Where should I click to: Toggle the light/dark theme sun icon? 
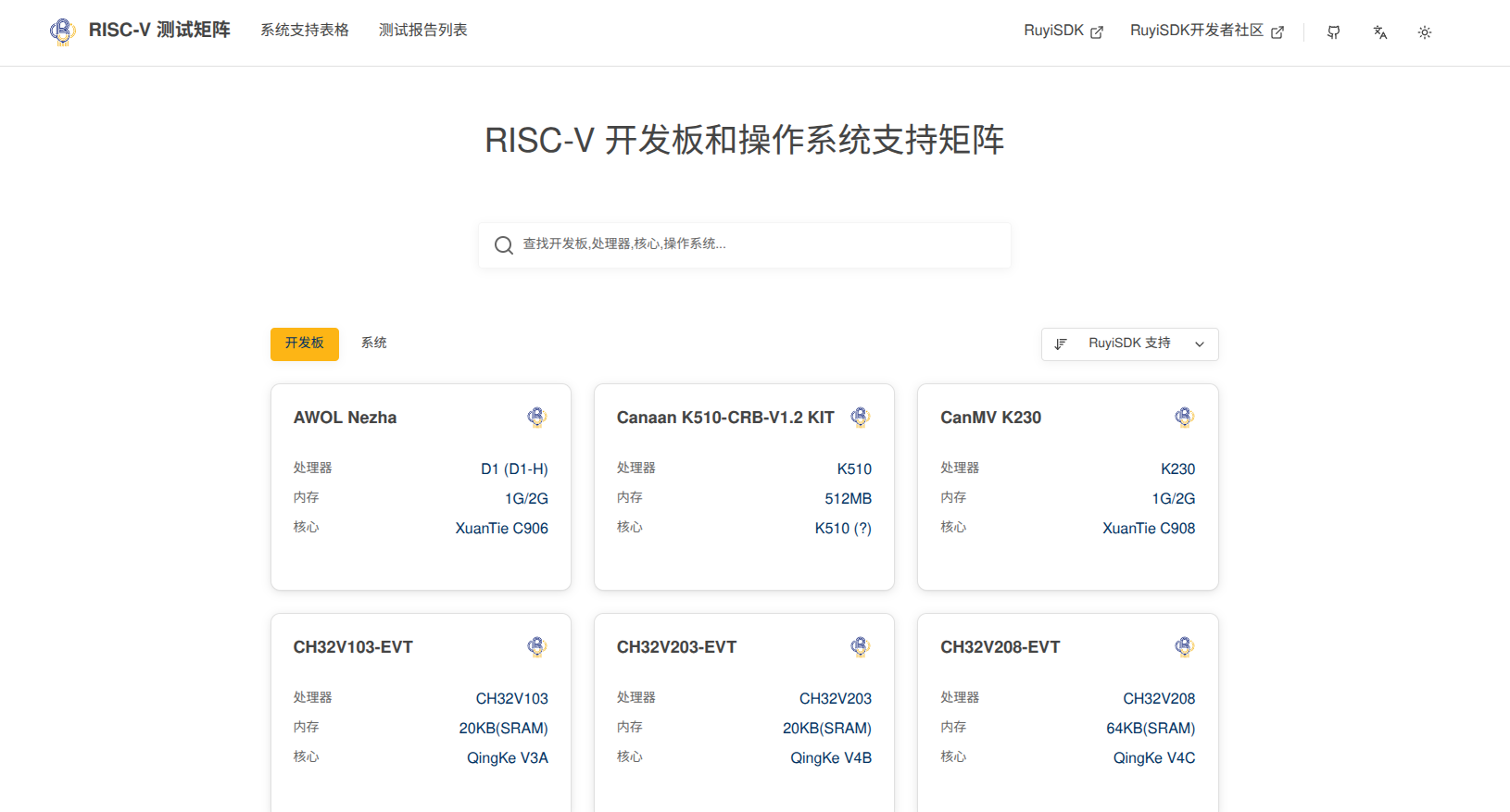pyautogui.click(x=1425, y=32)
